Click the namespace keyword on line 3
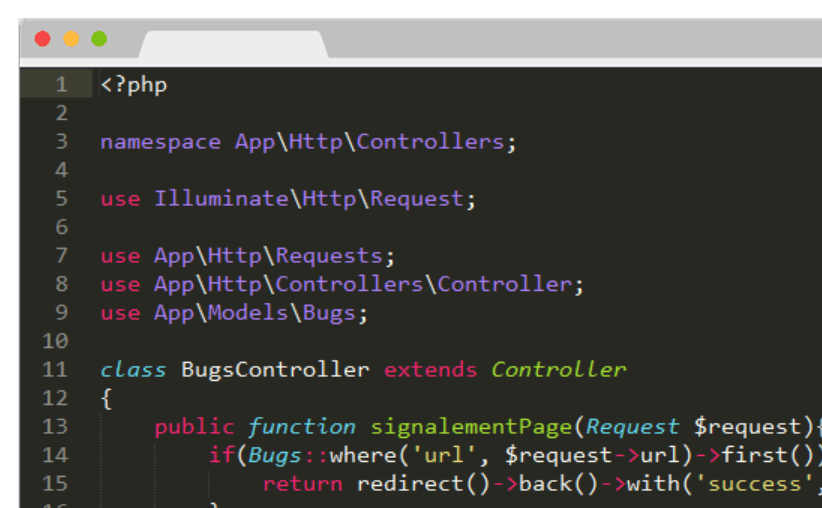Viewport: 822px width, 508px height. [160, 142]
